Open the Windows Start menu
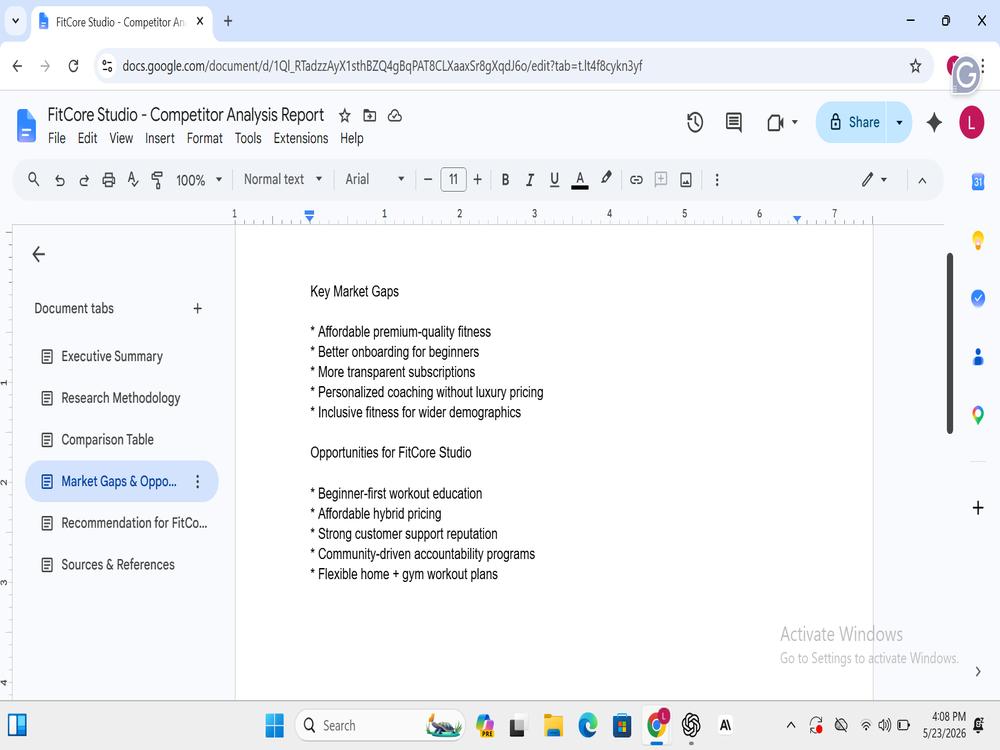This screenshot has width=1000, height=750. coord(274,725)
